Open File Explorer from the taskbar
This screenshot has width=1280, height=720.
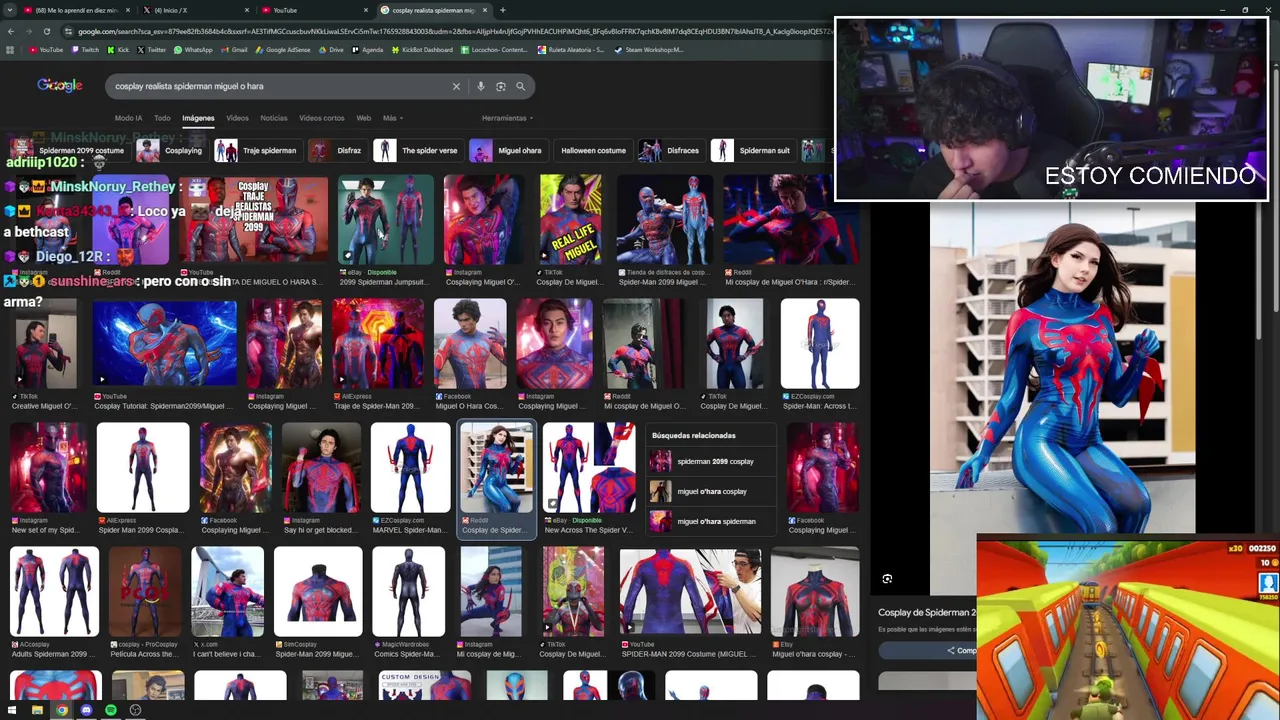click(x=37, y=710)
